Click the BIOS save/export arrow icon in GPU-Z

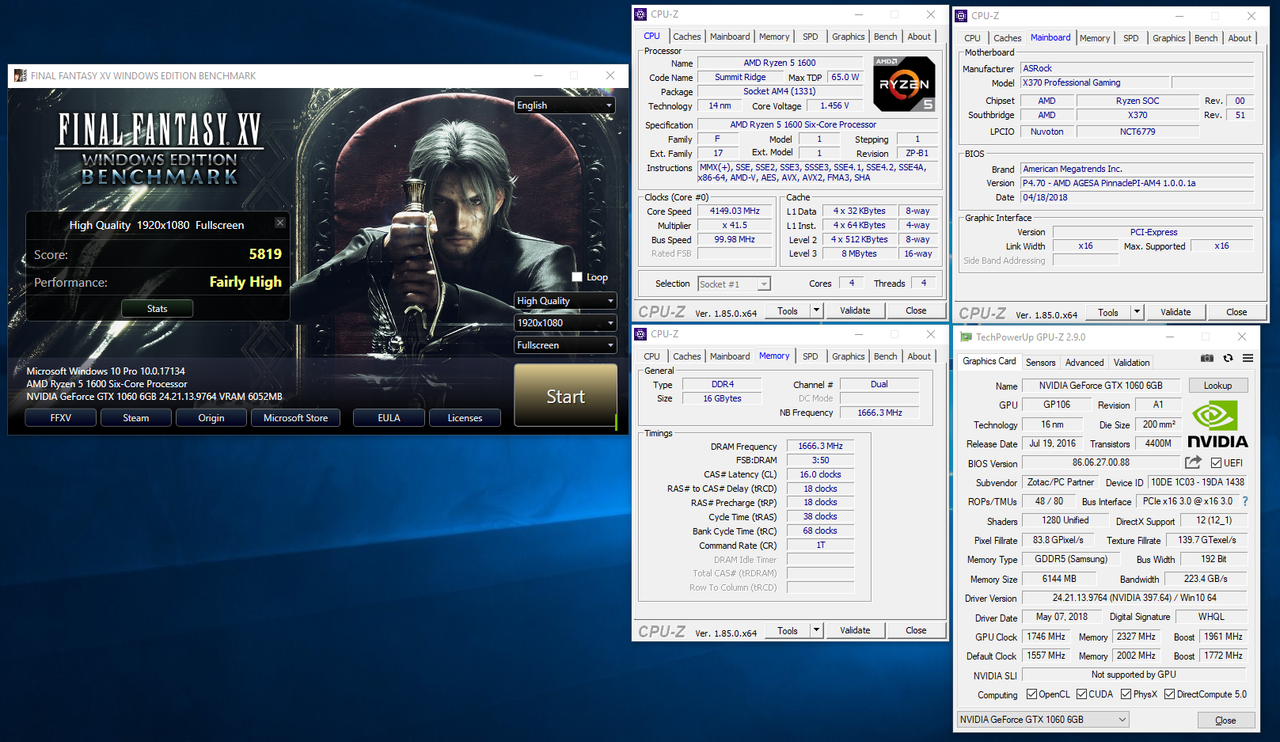point(1193,462)
